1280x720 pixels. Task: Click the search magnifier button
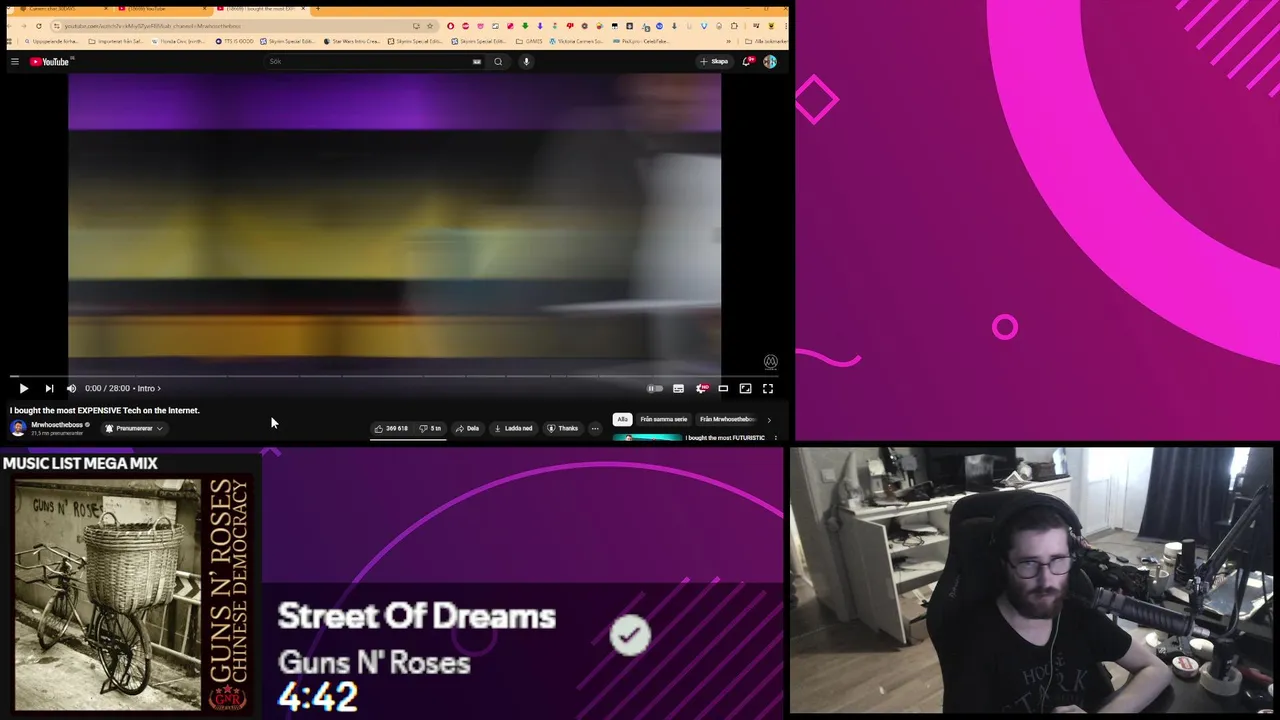click(498, 62)
